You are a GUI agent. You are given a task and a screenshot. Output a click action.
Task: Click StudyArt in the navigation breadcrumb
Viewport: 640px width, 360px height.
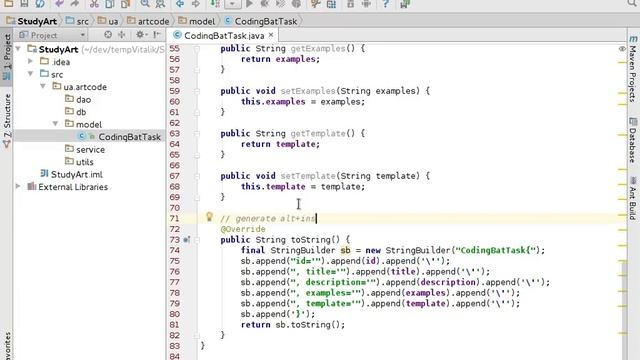coord(31,21)
